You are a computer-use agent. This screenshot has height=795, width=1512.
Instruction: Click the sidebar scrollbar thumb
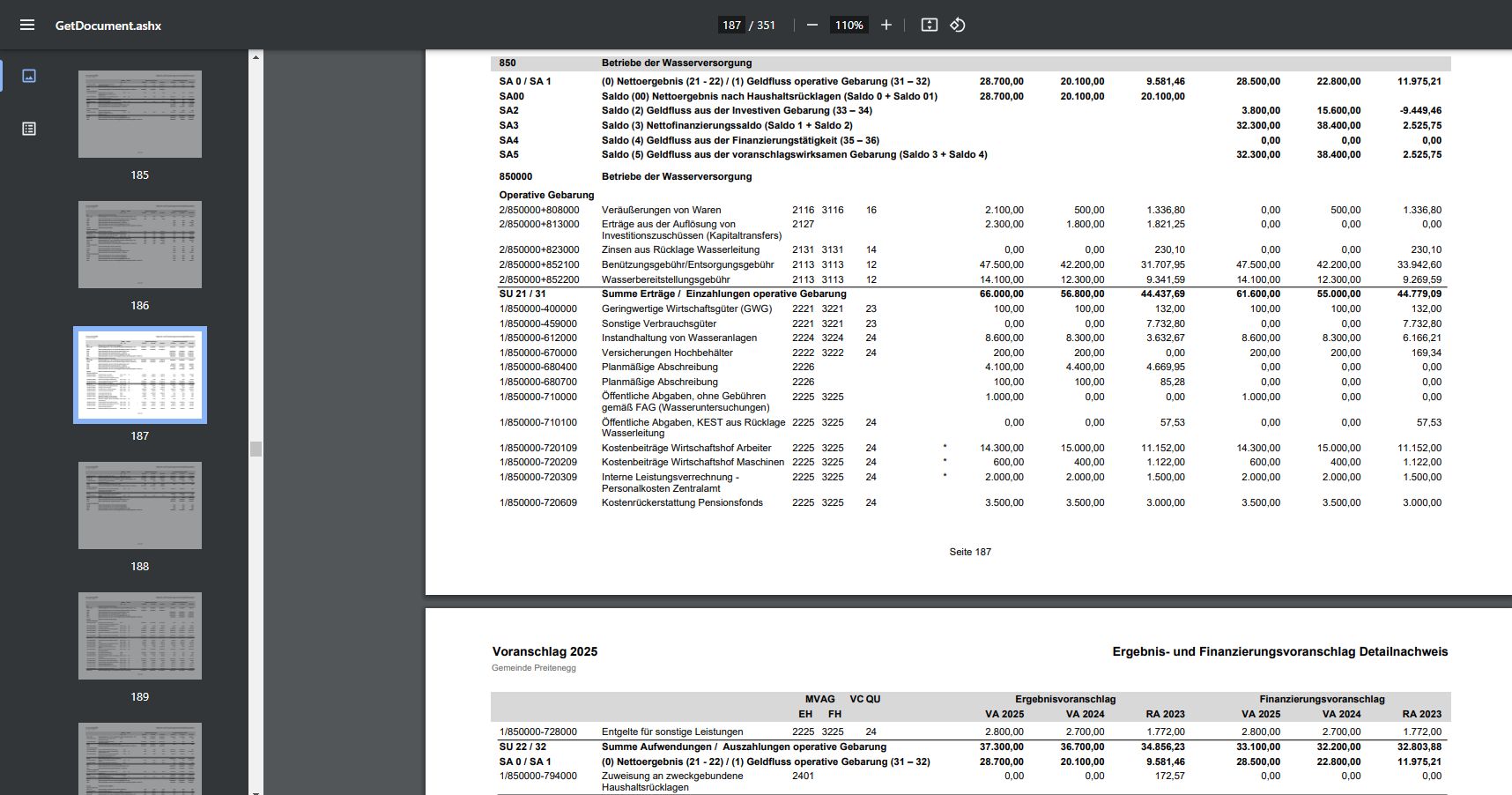pyautogui.click(x=256, y=449)
